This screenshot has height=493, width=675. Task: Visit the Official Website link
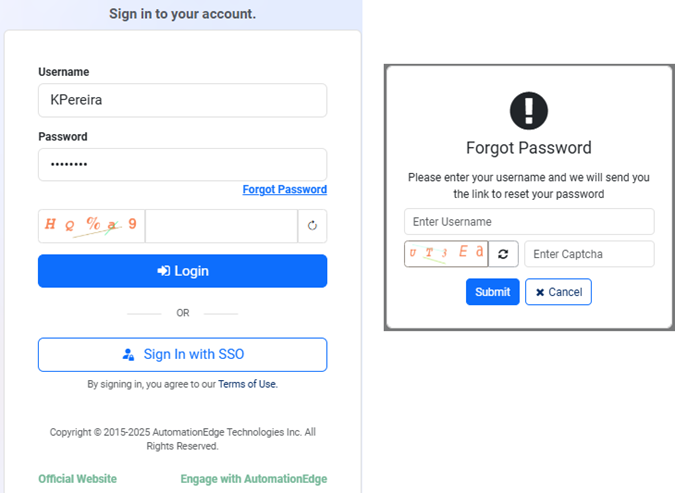[77, 479]
